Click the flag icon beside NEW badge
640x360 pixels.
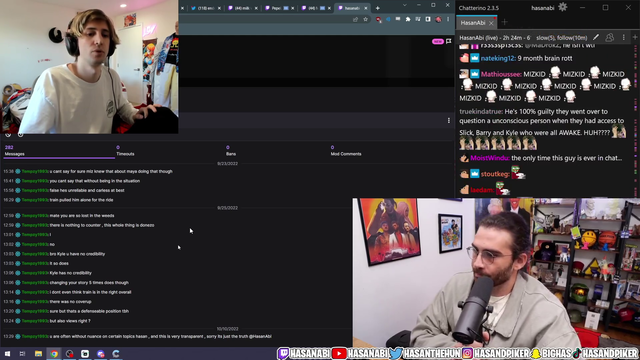coord(449,41)
